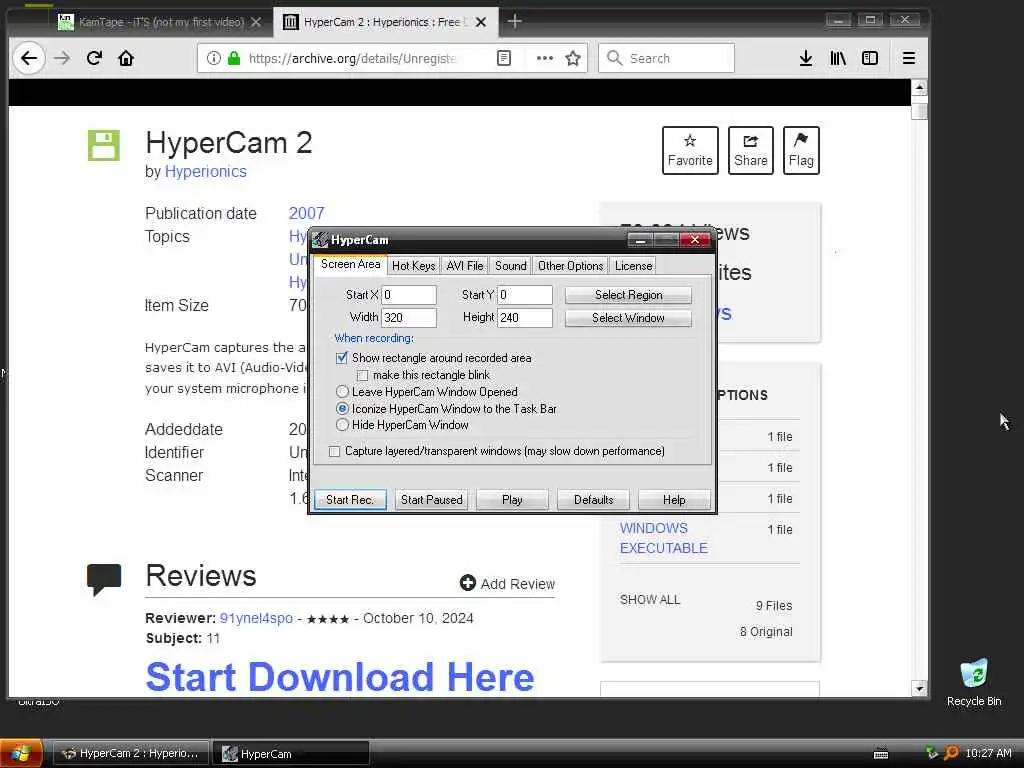Go to the Firefox home page icon
The image size is (1024, 768).
(126, 58)
